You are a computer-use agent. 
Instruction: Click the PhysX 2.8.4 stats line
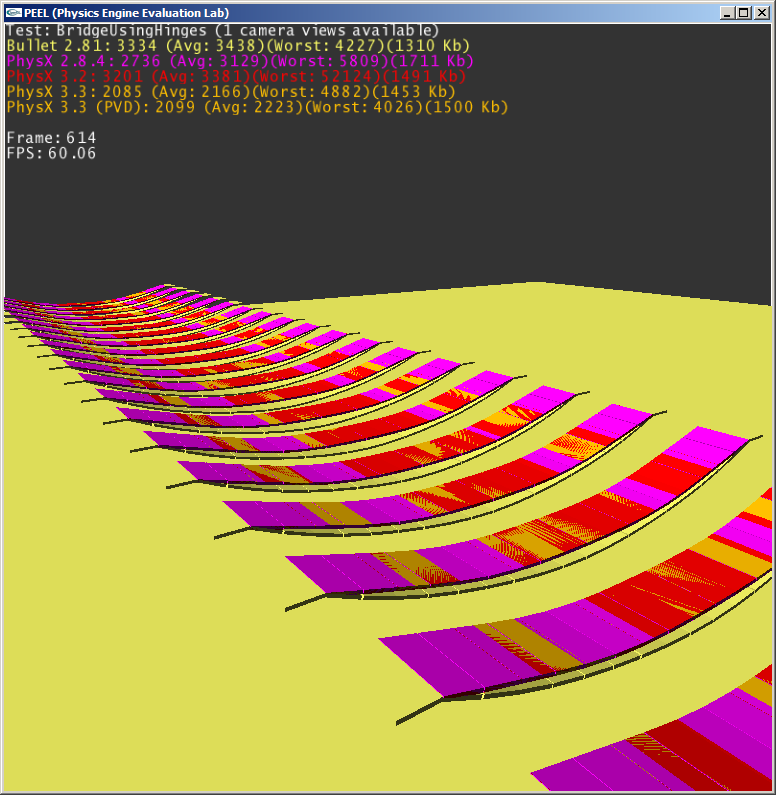coord(240,61)
